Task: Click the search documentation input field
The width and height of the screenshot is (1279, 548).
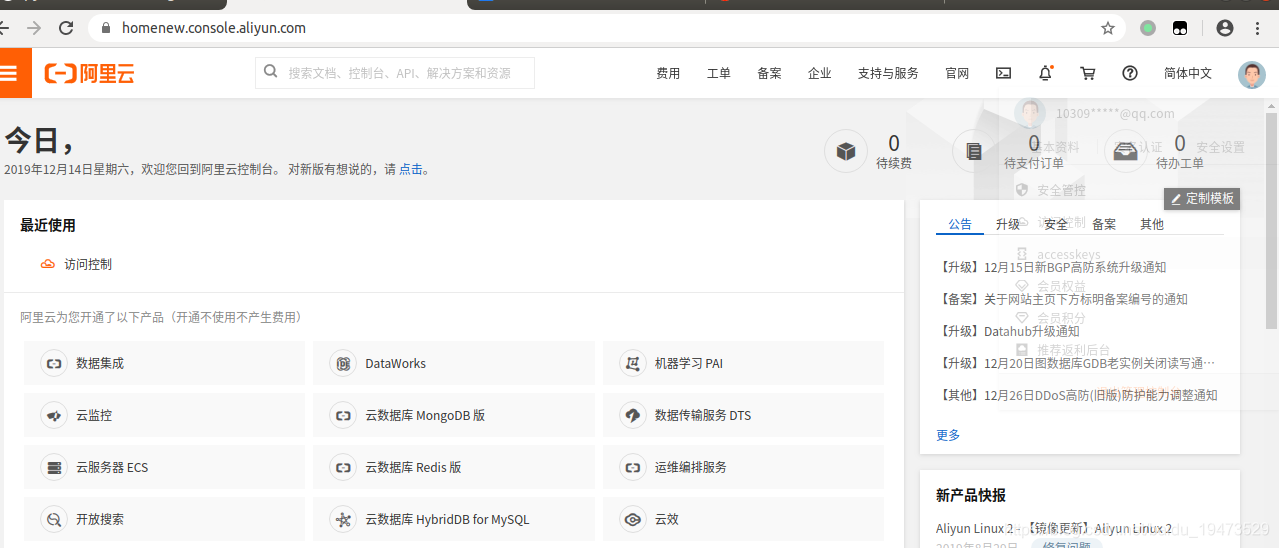Action: [x=395, y=73]
